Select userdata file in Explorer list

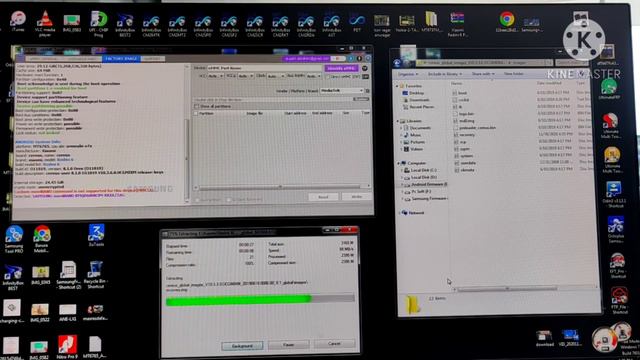tap(465, 163)
